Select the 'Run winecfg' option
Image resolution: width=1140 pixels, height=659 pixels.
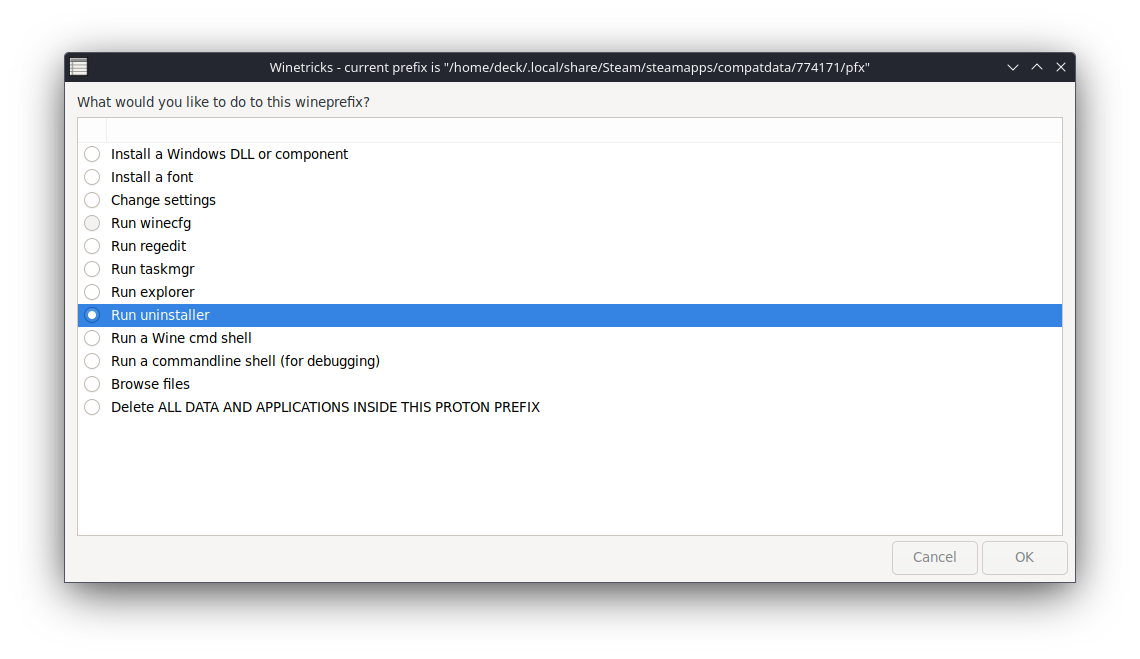coord(92,223)
